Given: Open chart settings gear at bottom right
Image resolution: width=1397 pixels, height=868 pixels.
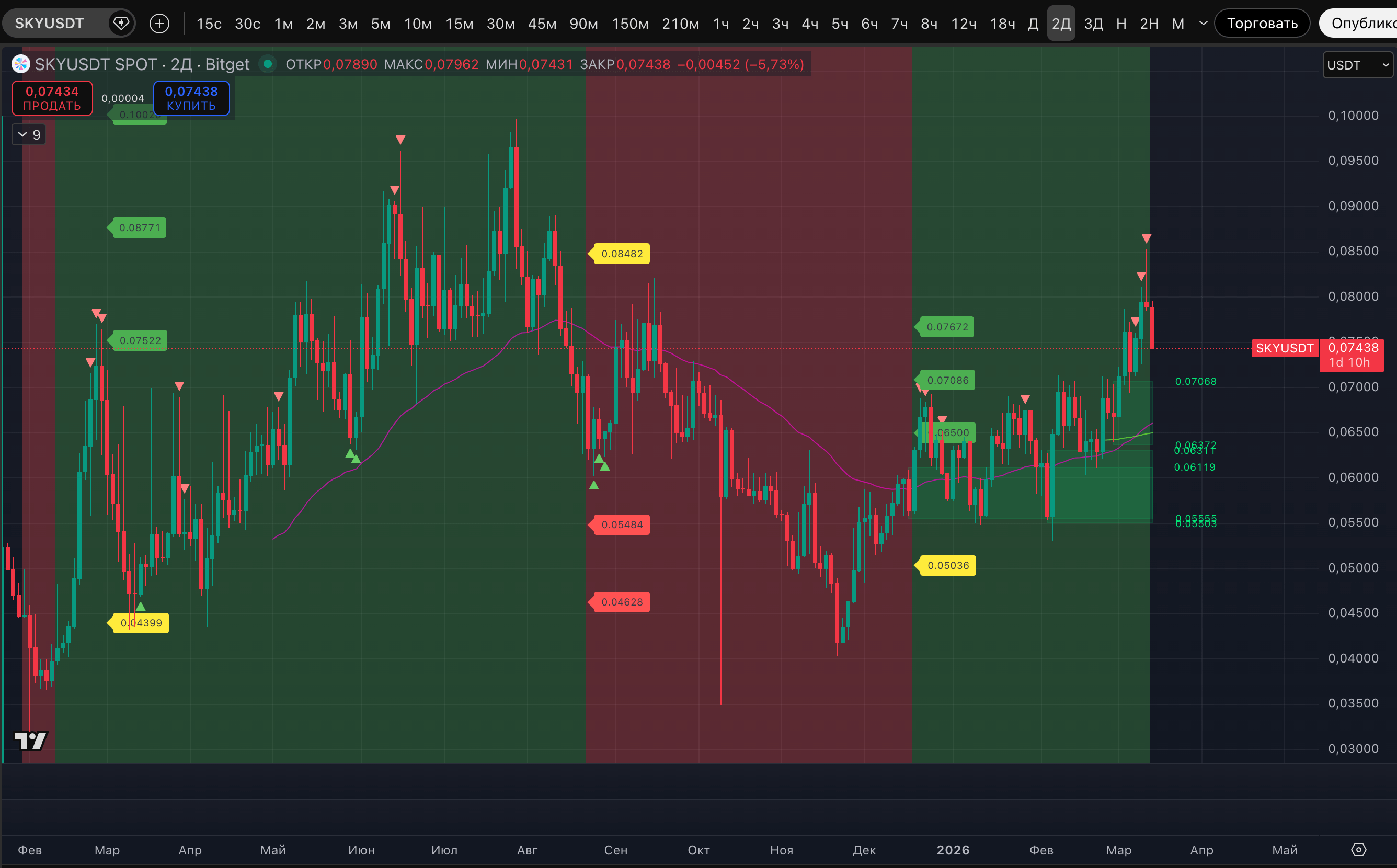Looking at the screenshot, I should tap(1358, 850).
